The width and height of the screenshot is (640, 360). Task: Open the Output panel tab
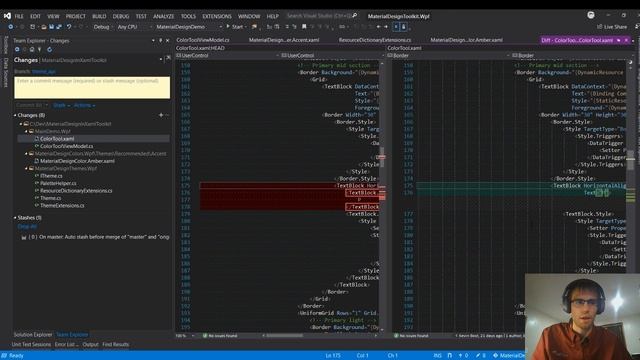[x=90, y=344]
